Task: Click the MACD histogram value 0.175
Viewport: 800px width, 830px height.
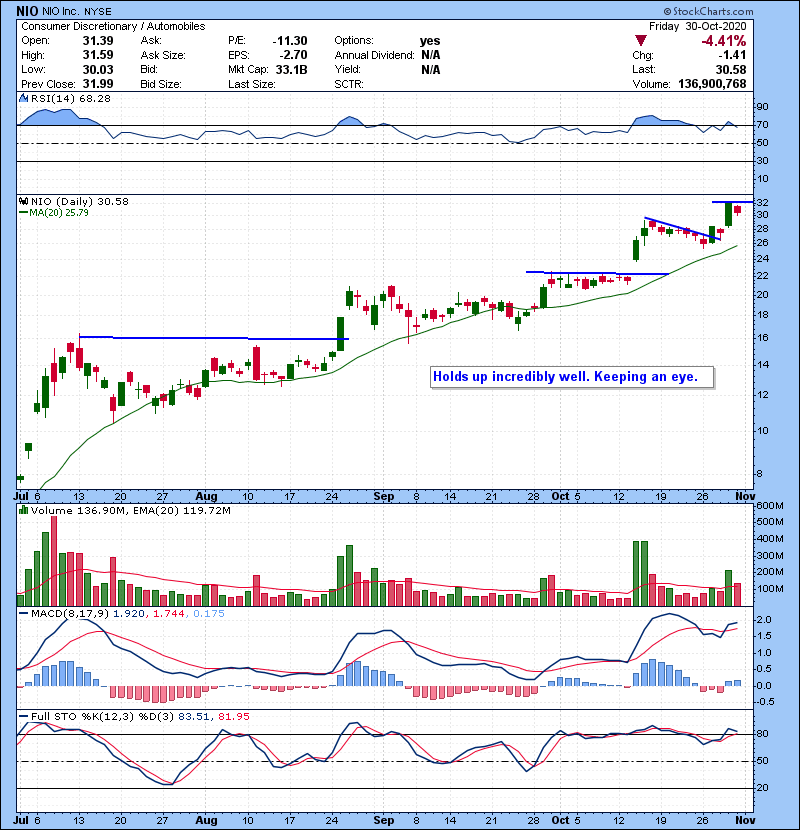Action: 209,614
